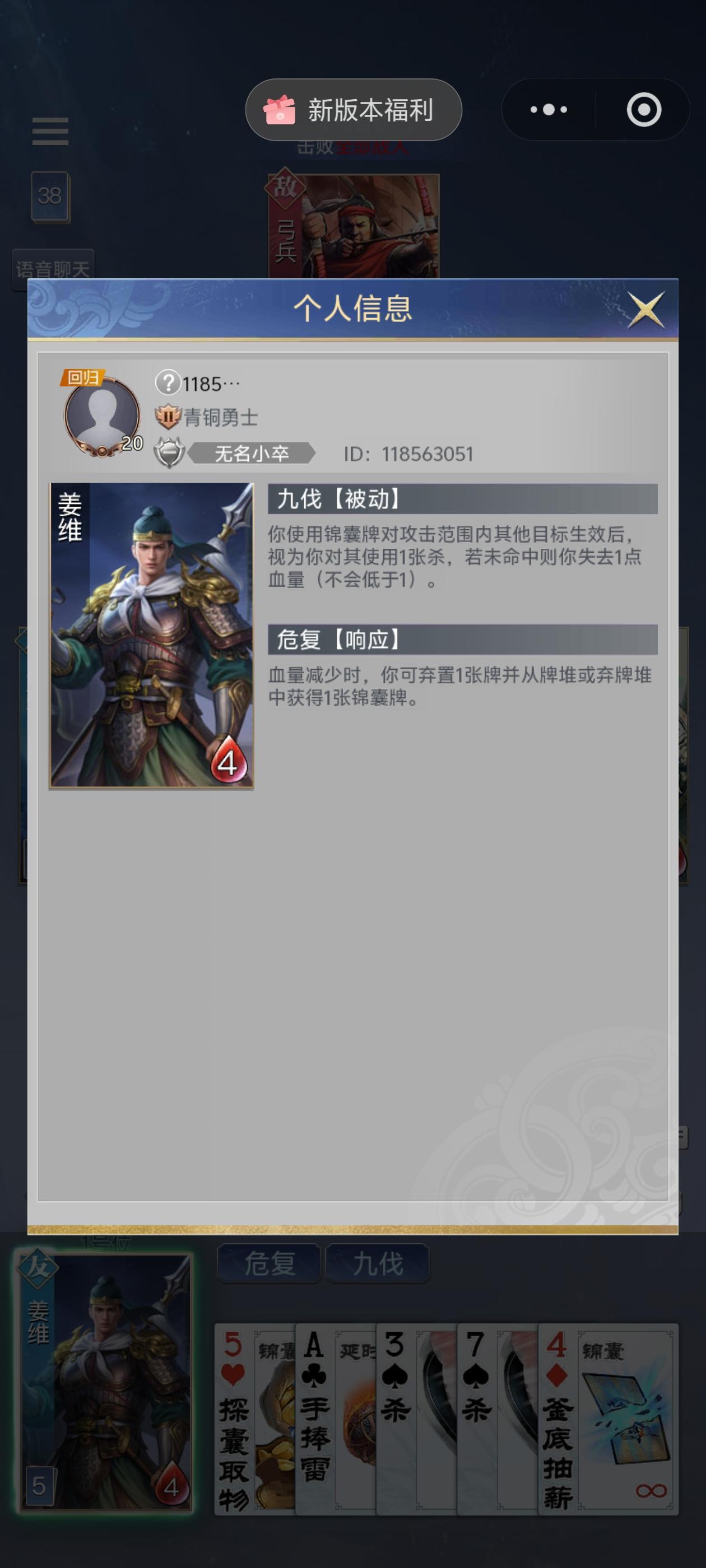
Task: Select the 5 of hearts 探囊取物 card
Action: click(254, 1419)
